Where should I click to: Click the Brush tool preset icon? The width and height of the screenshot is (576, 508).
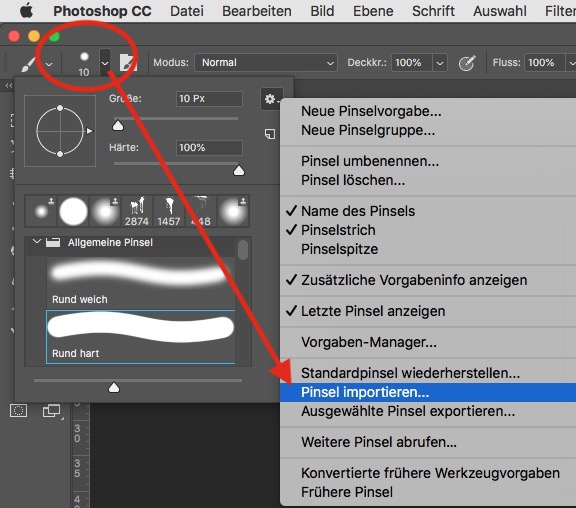click(29, 63)
